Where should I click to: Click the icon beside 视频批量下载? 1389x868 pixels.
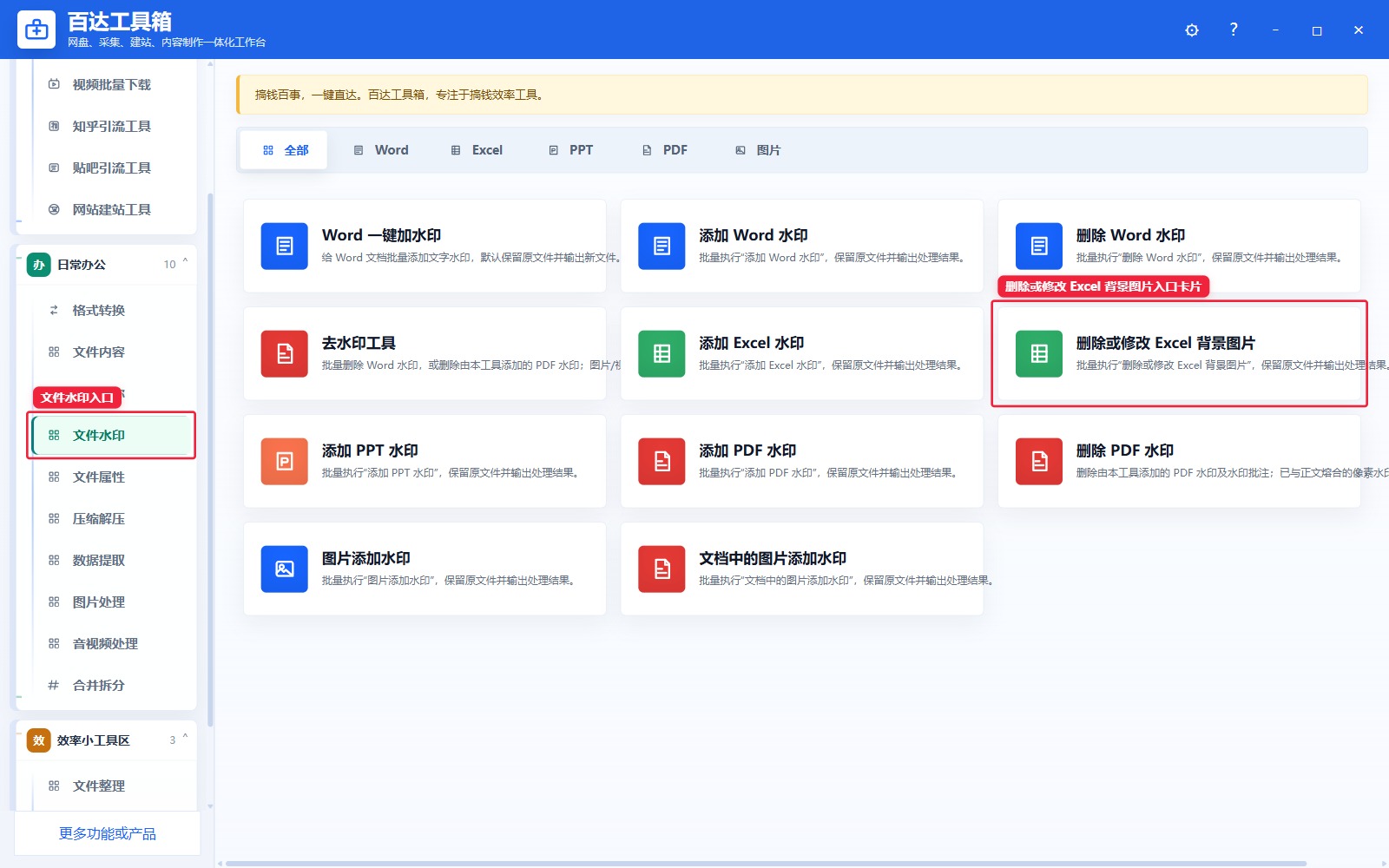(x=54, y=84)
